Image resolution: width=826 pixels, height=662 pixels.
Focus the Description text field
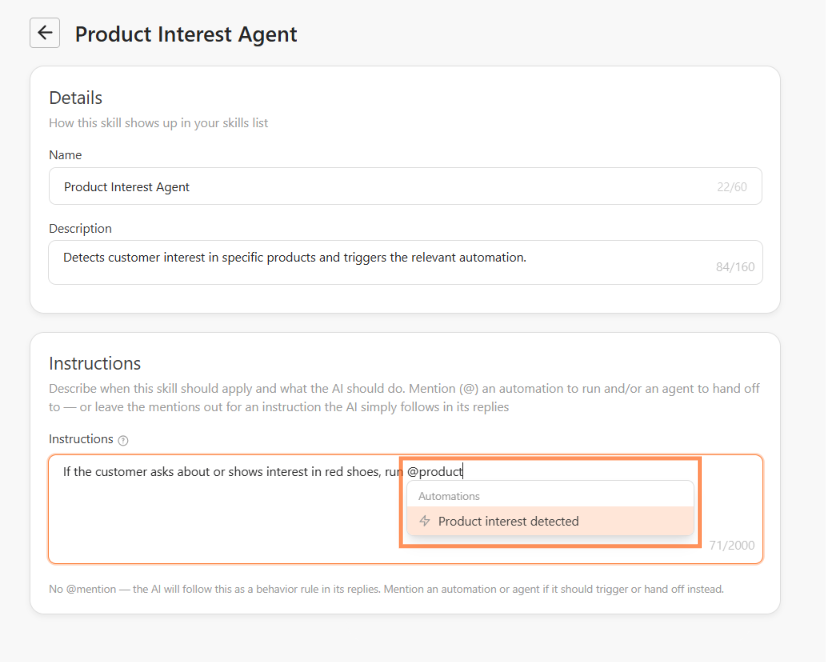click(x=405, y=262)
